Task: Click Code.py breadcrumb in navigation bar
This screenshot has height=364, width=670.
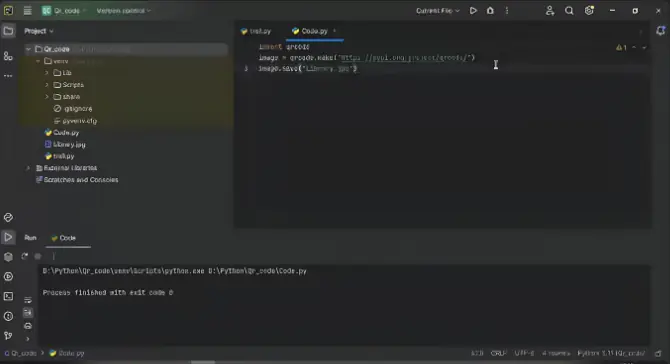Action: click(67, 353)
